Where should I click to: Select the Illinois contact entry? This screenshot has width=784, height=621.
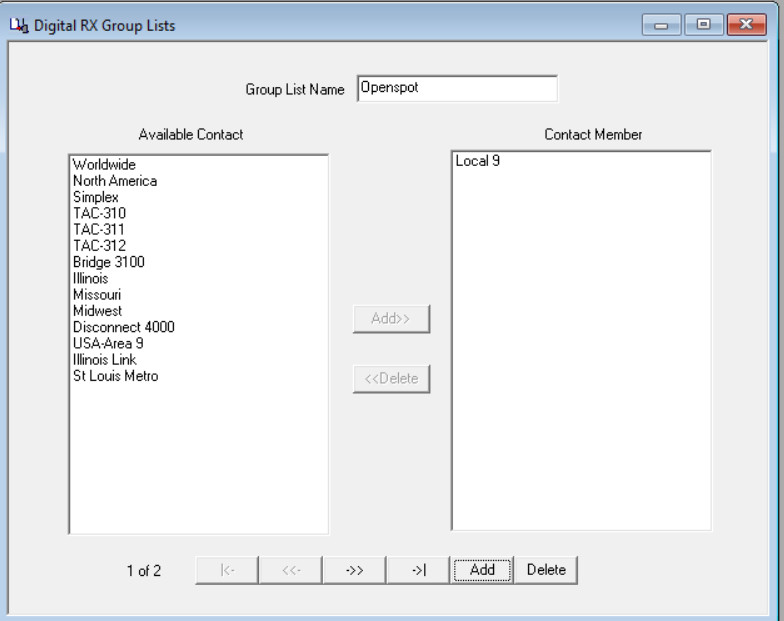[x=90, y=278]
